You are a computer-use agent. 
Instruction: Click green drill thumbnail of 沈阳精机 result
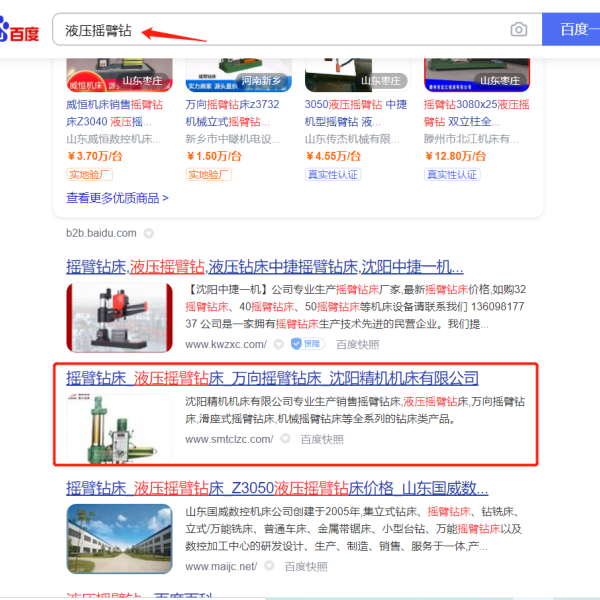point(119,429)
